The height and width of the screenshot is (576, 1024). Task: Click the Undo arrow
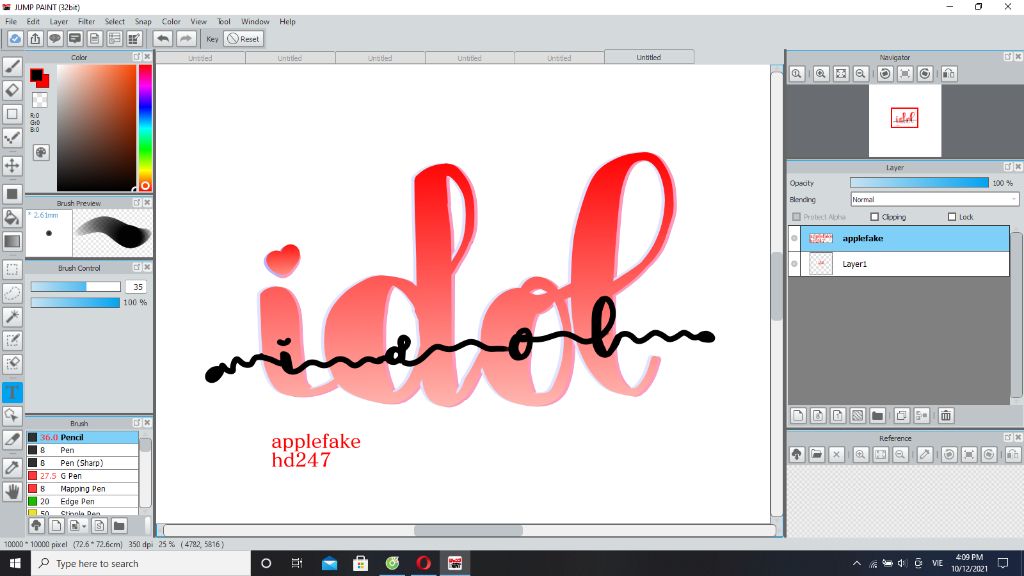[163, 39]
